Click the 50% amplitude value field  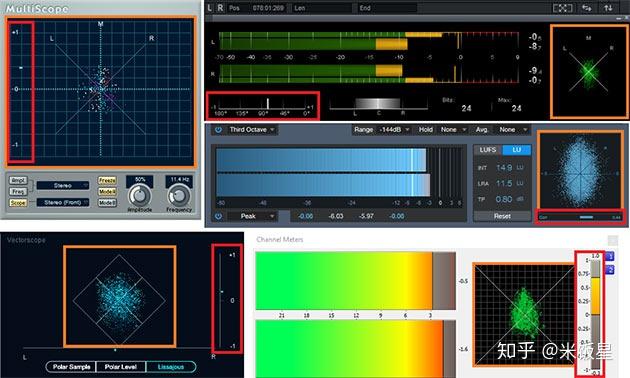[140, 180]
